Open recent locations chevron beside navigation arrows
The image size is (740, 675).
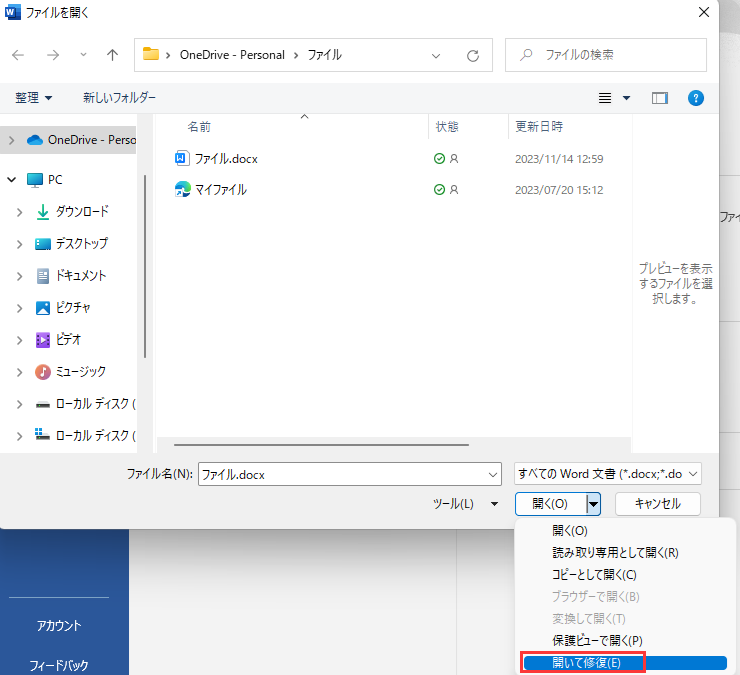point(83,55)
